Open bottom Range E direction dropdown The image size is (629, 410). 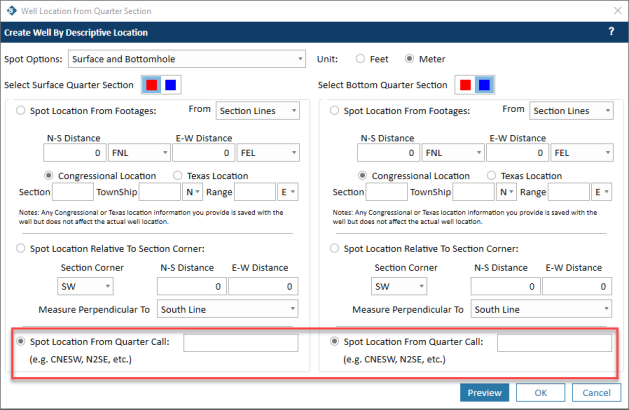pyautogui.click(x=601, y=192)
